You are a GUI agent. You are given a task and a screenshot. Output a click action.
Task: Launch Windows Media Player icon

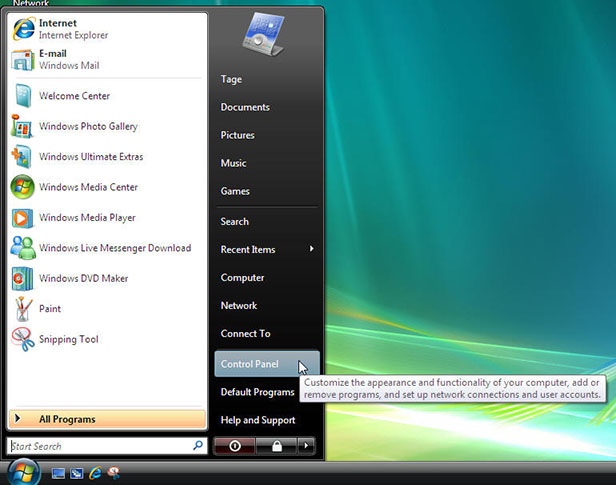tap(22, 218)
